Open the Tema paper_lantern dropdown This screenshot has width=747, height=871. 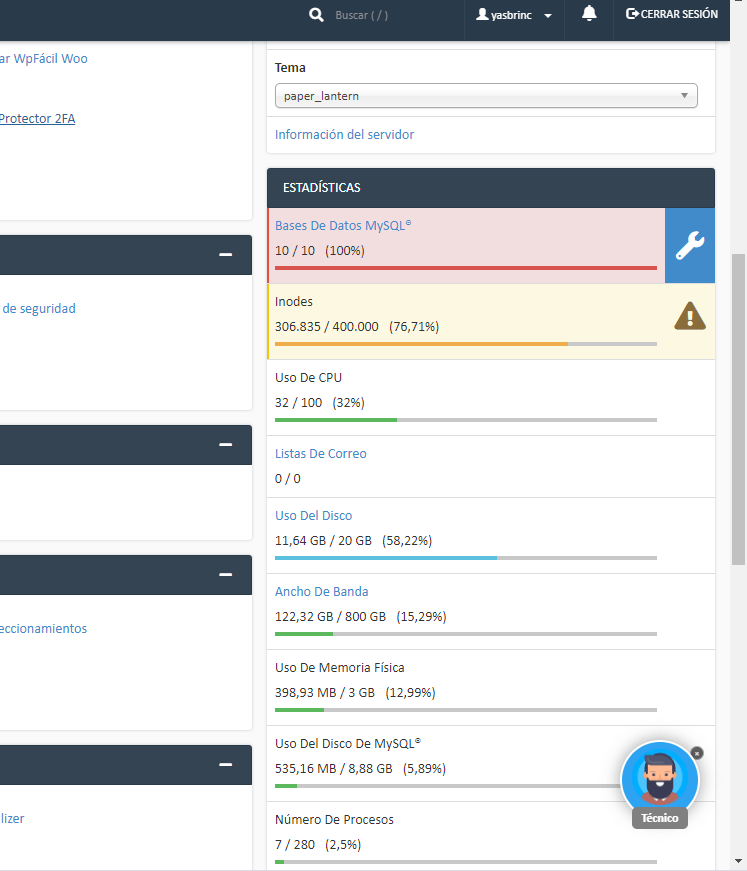tap(486, 96)
